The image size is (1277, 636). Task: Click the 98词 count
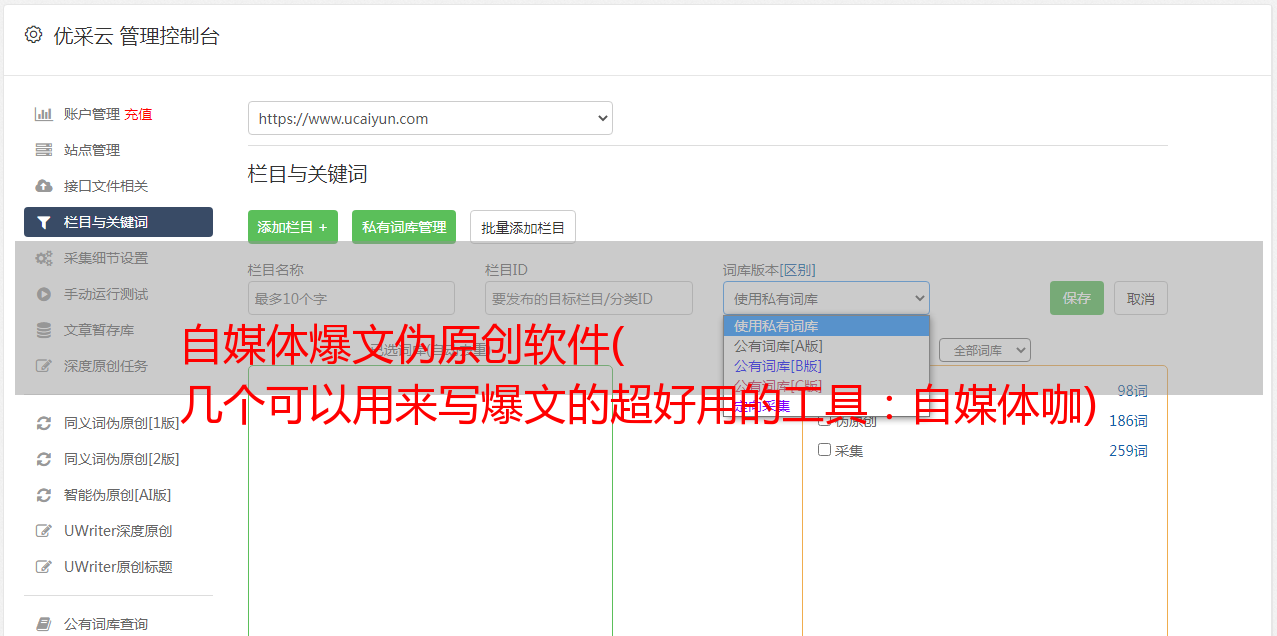point(1132,391)
